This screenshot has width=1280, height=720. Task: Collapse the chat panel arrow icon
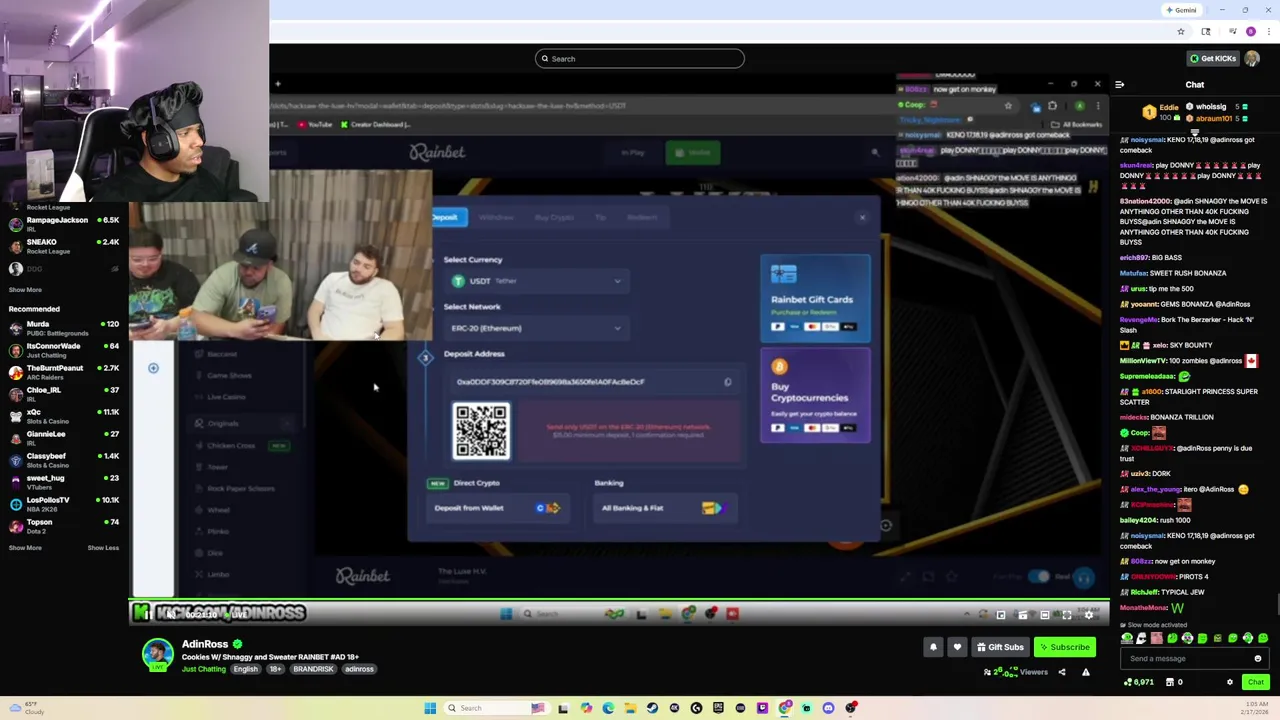coord(1119,85)
